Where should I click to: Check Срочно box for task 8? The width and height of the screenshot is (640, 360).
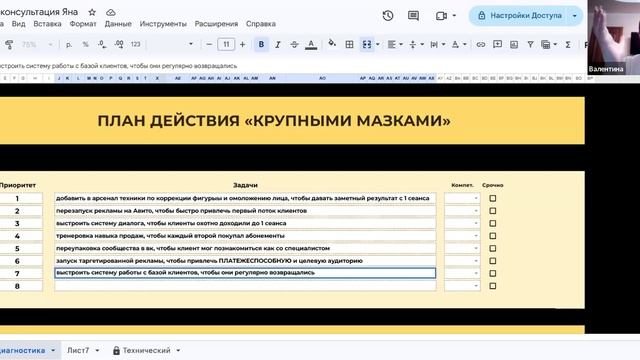coord(493,286)
